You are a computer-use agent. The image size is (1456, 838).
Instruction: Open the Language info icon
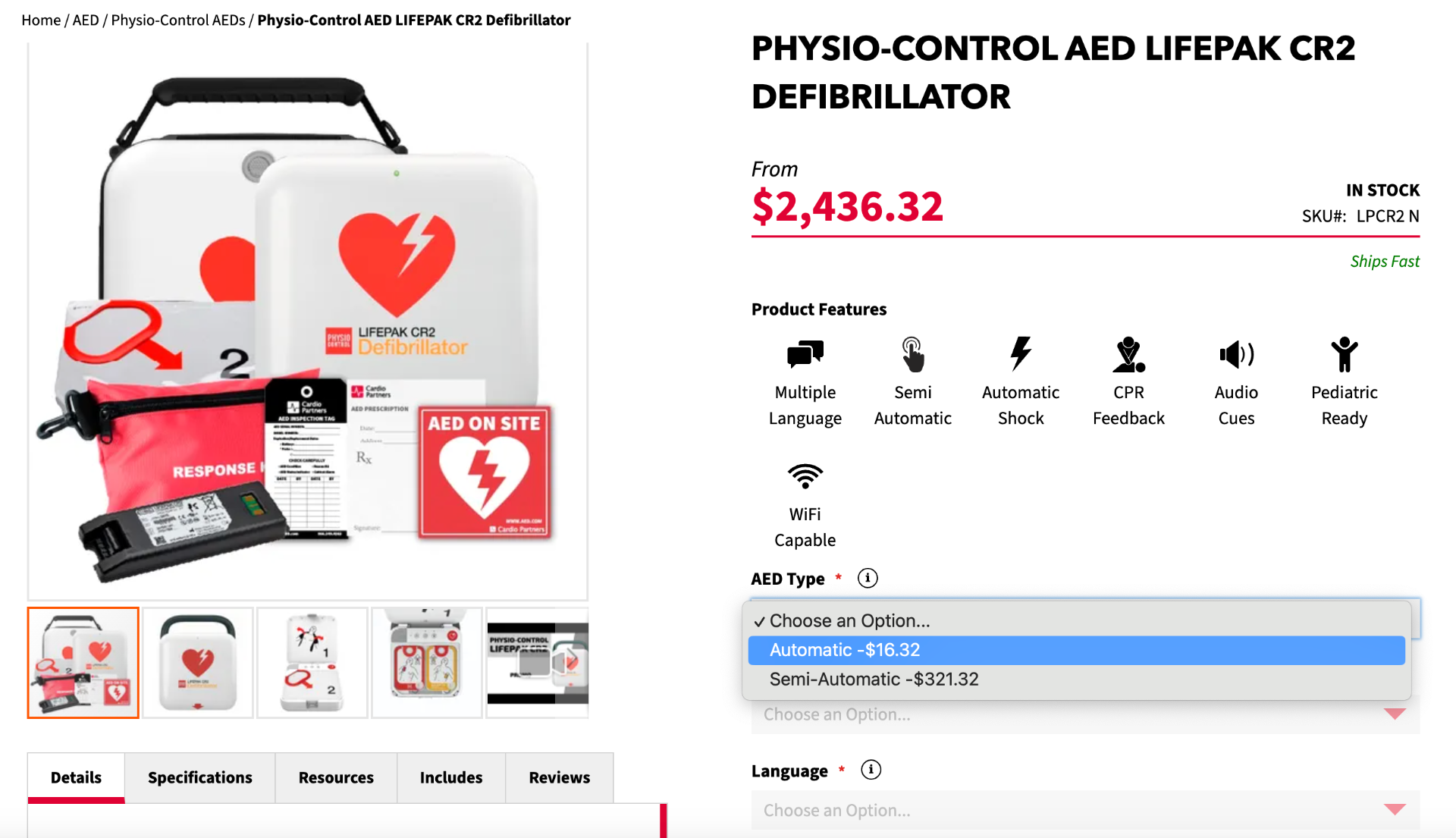[871, 771]
